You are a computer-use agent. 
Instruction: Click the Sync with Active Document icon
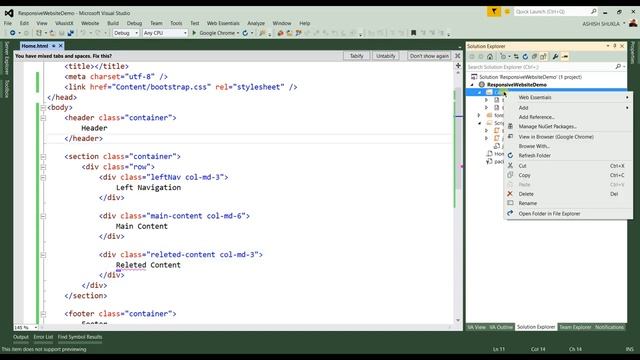tap(516, 56)
